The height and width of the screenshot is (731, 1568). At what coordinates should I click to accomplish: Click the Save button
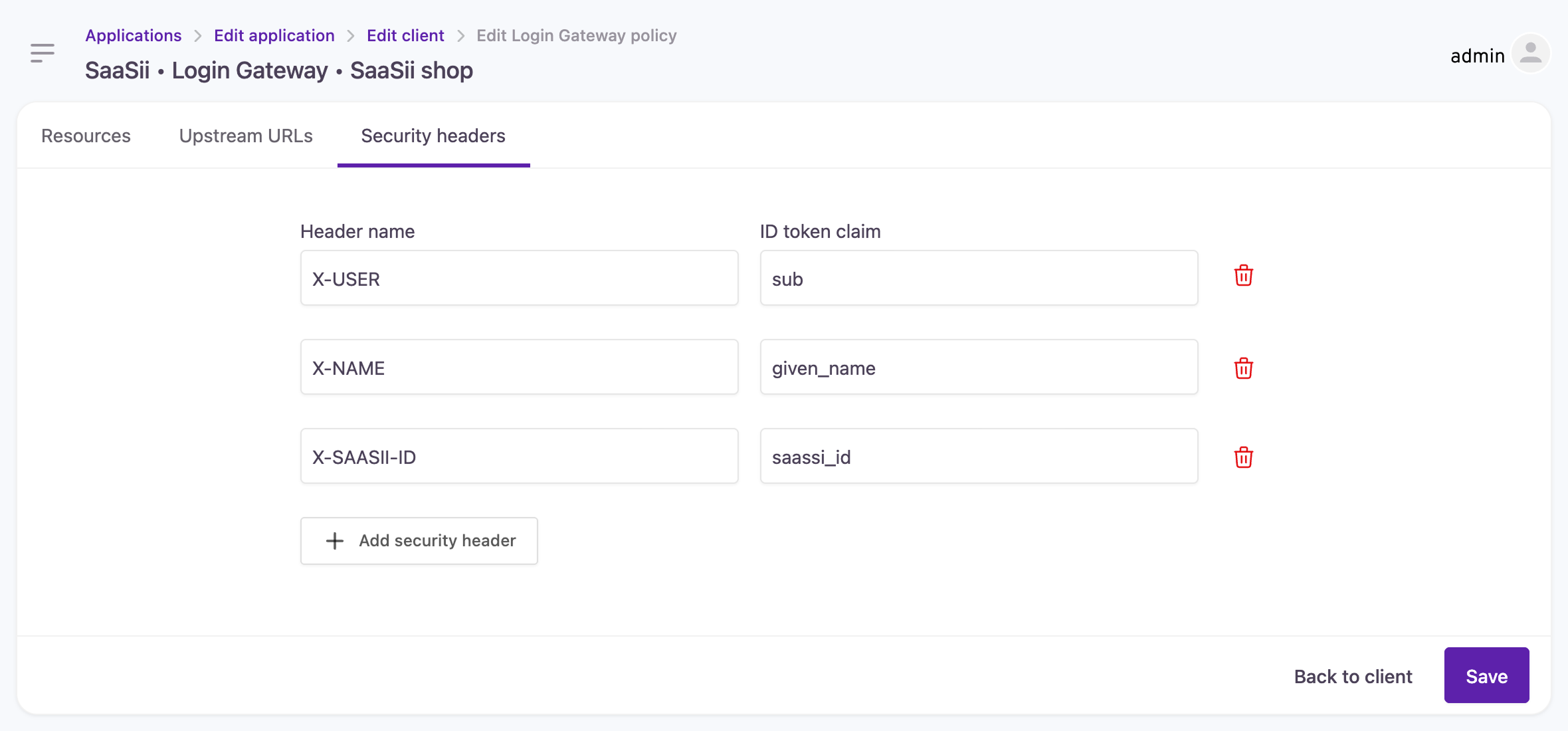(x=1486, y=676)
